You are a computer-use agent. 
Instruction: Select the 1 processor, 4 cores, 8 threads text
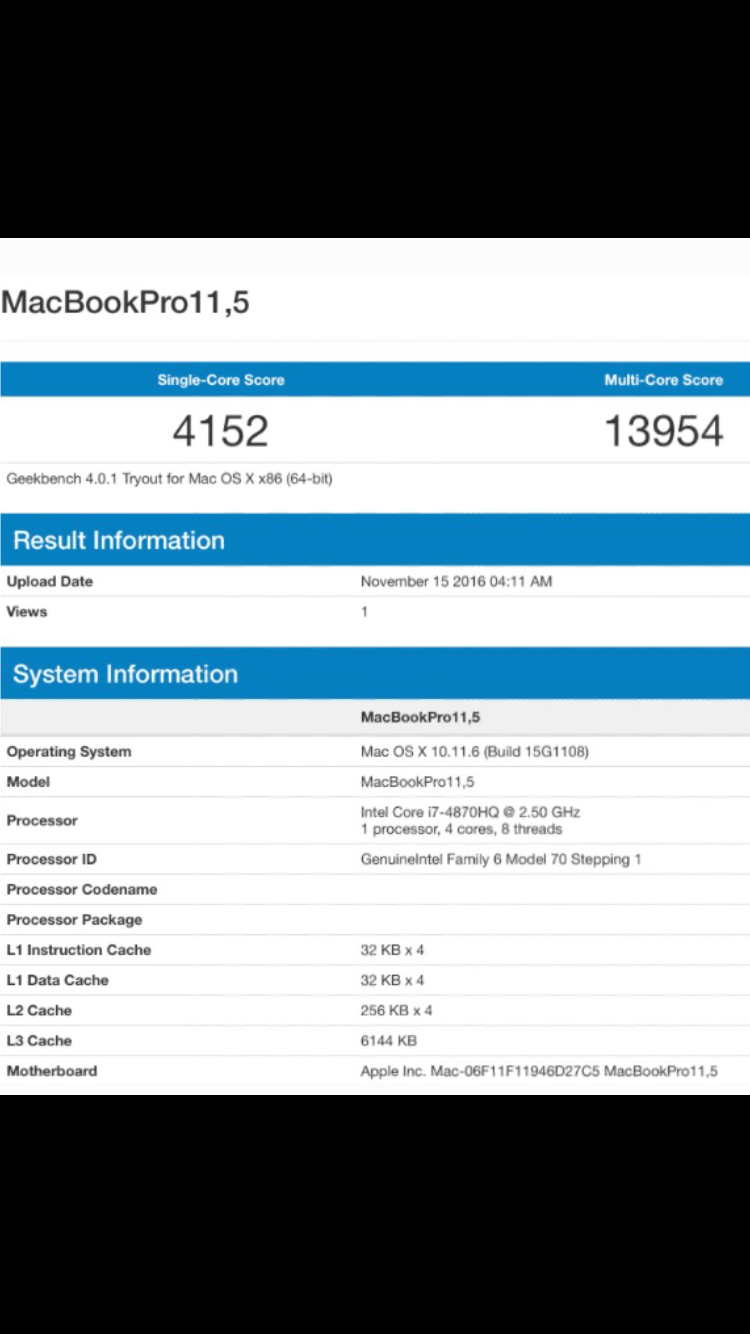tap(462, 829)
